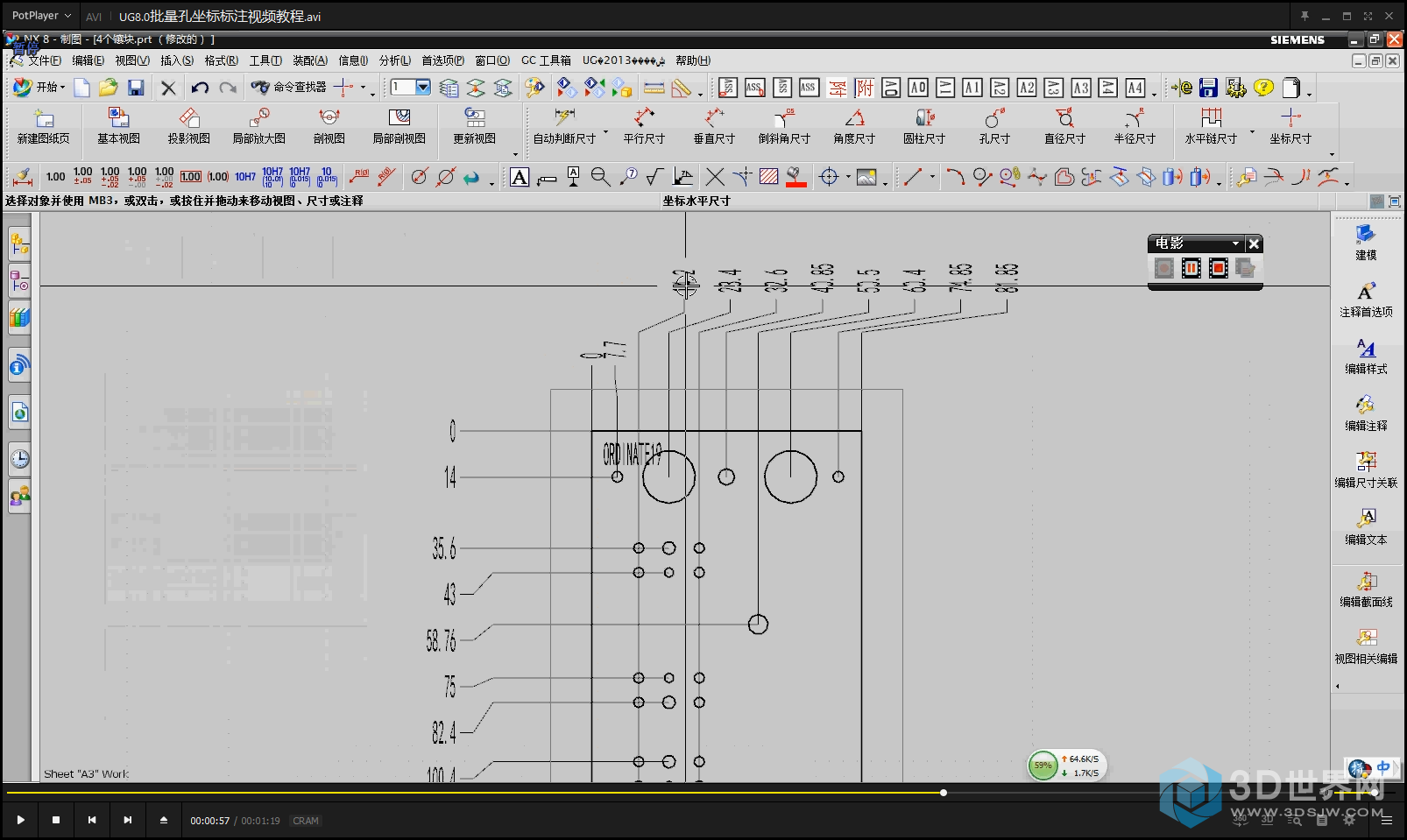The height and width of the screenshot is (840, 1407).
Task: Open the 格式(R) menu
Action: (221, 60)
